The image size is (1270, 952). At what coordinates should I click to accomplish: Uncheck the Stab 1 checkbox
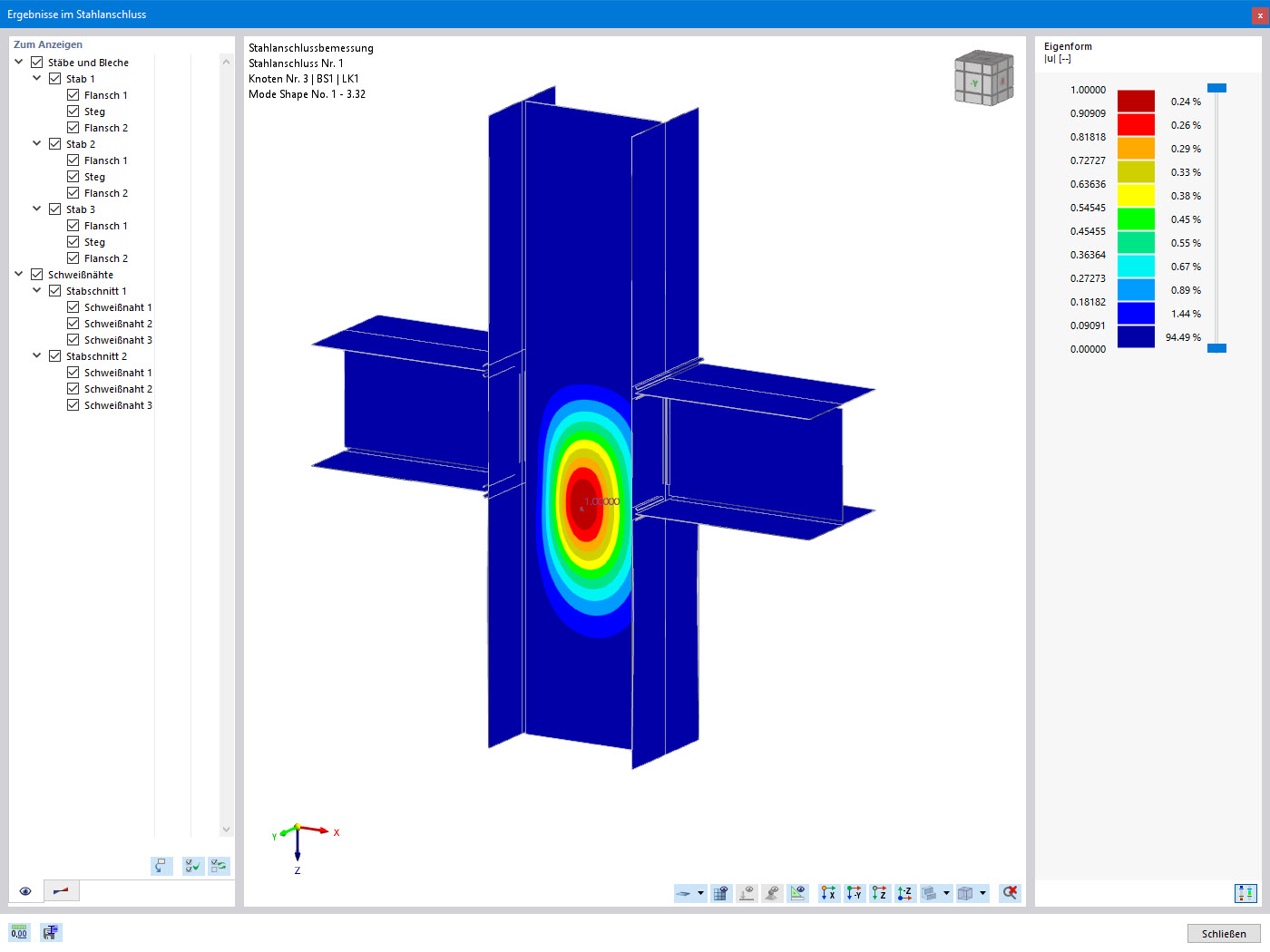(55, 79)
